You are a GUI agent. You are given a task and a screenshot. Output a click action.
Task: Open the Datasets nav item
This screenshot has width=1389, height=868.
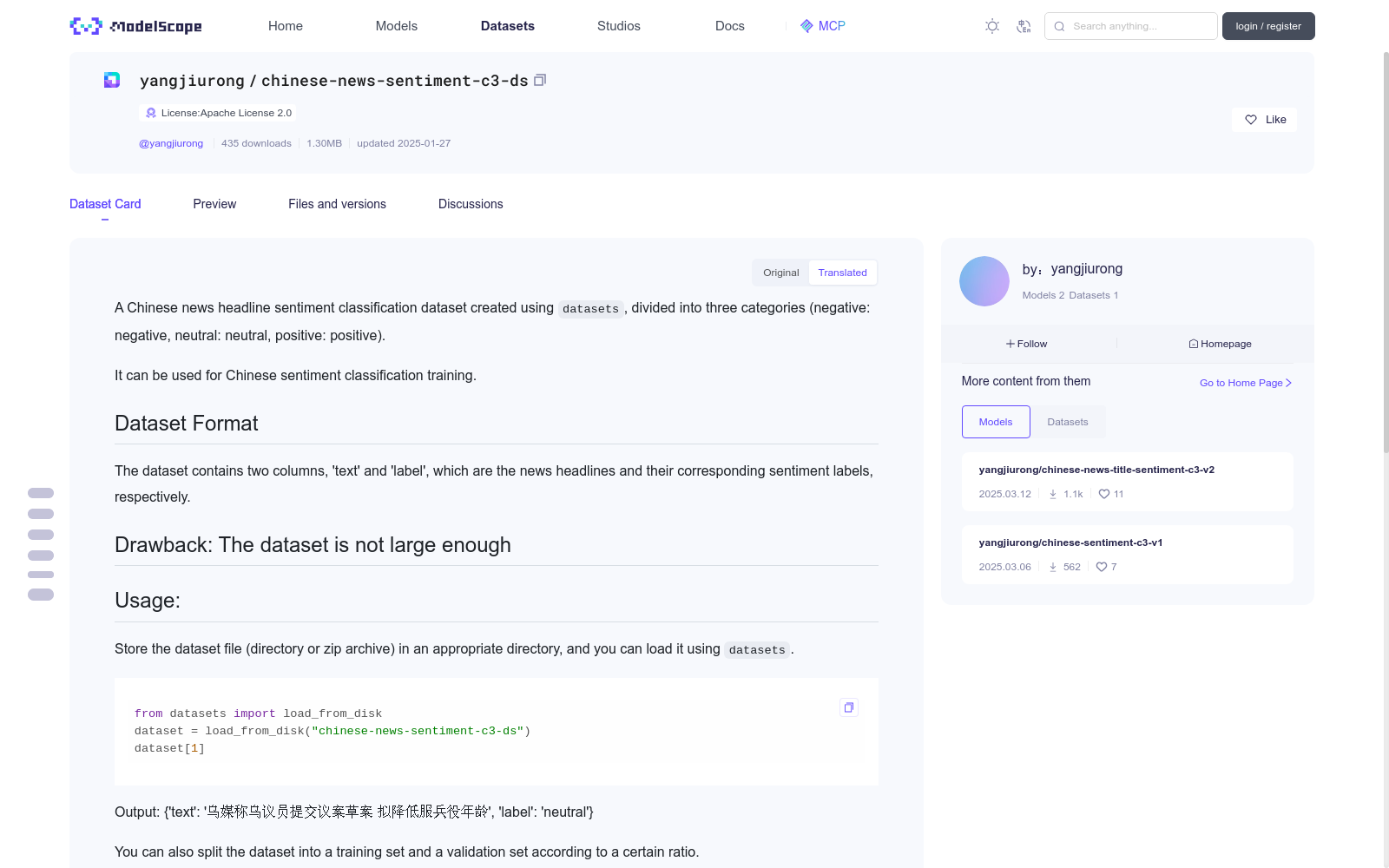tap(508, 26)
